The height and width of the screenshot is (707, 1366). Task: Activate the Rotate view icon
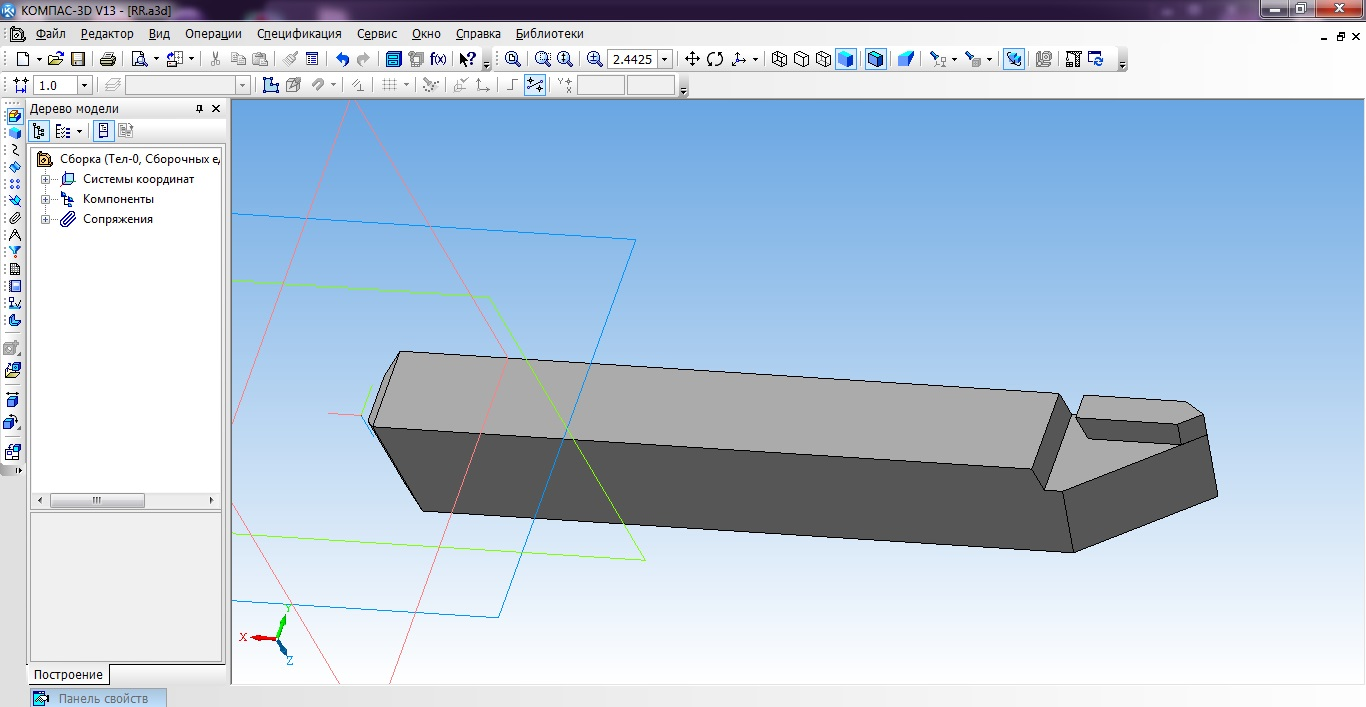pos(715,59)
